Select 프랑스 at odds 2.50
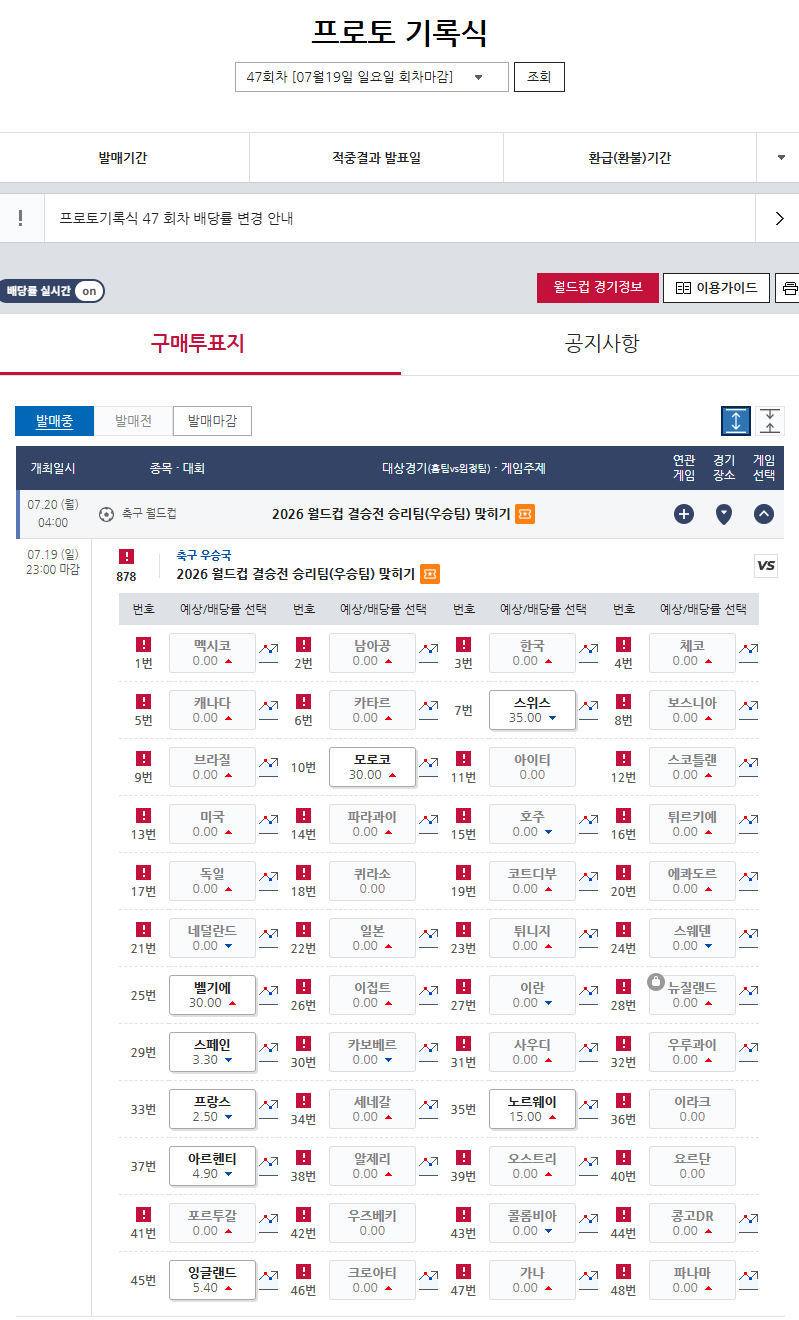 (212, 1109)
